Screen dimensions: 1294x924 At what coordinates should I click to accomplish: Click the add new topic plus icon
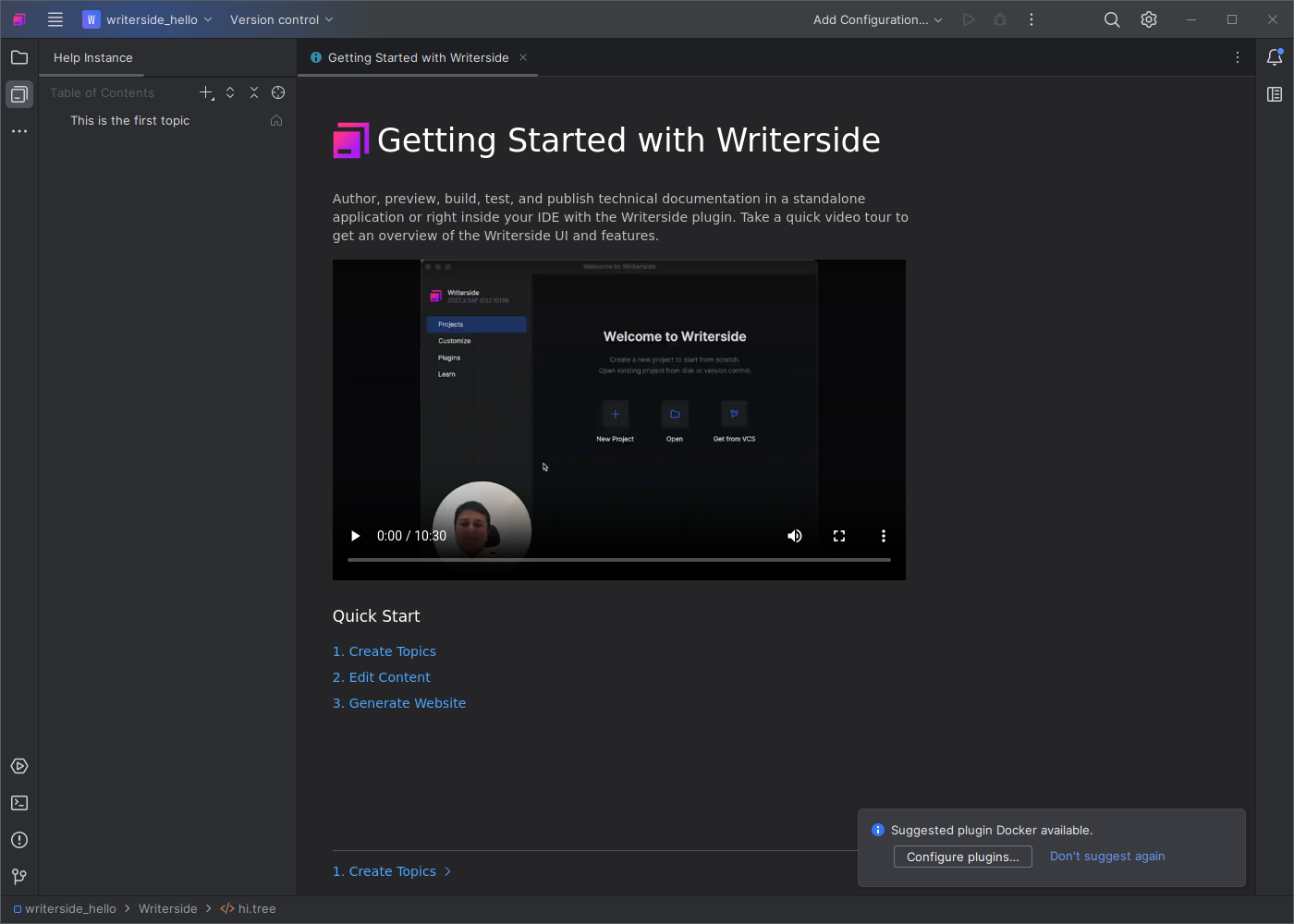point(206,92)
